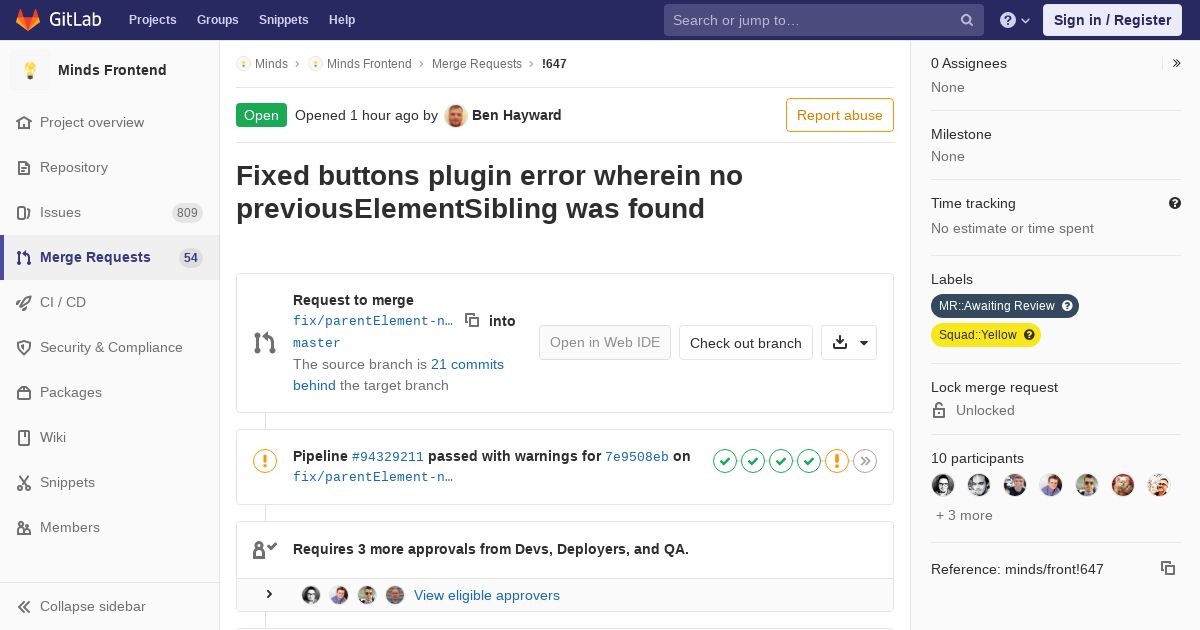The height and width of the screenshot is (630, 1200).
Task: Click first eligible approver avatar
Action: 311,595
